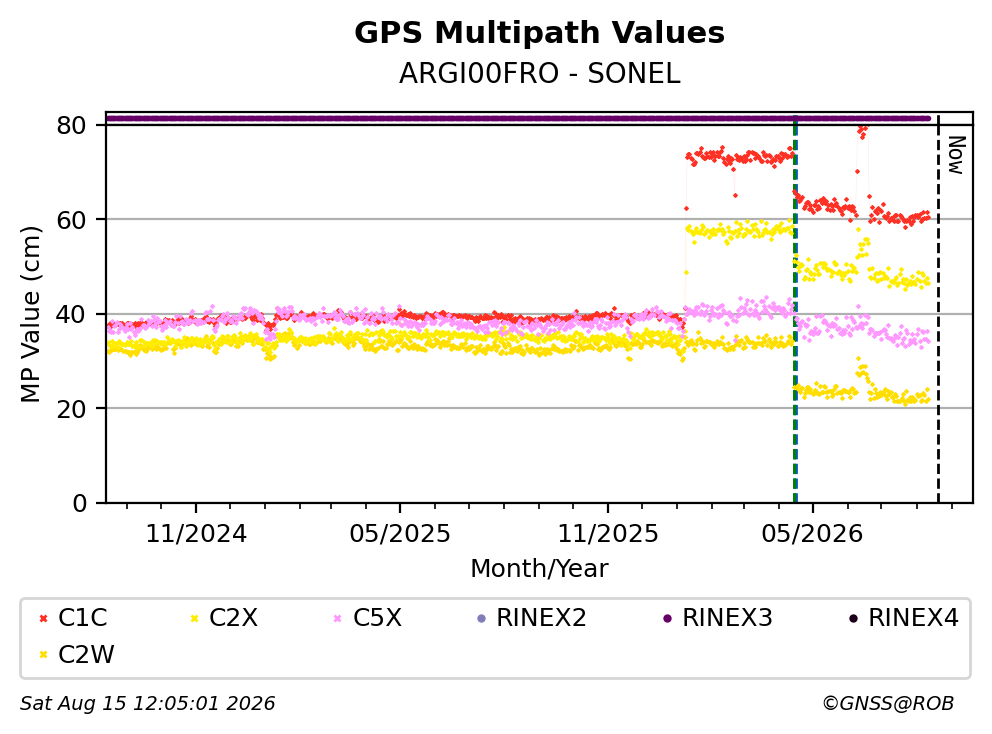Screen dimensions: 992x734
Task: Click the Now label text
Action: (956, 155)
